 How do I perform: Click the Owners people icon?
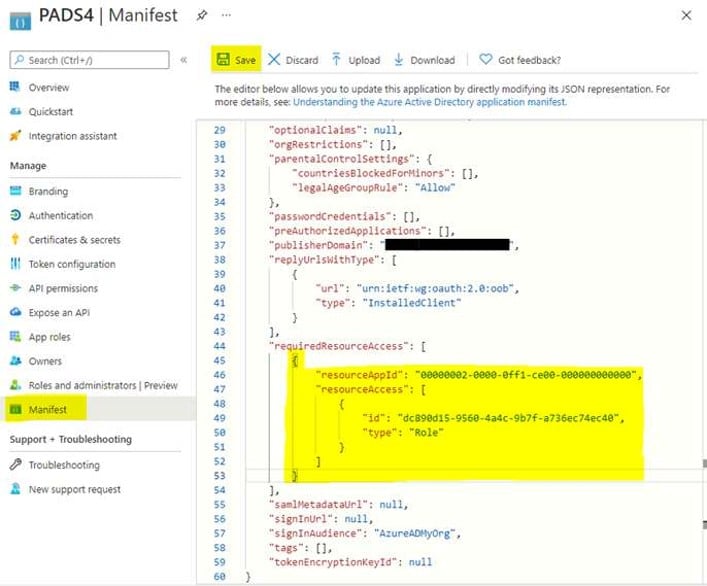coord(15,361)
